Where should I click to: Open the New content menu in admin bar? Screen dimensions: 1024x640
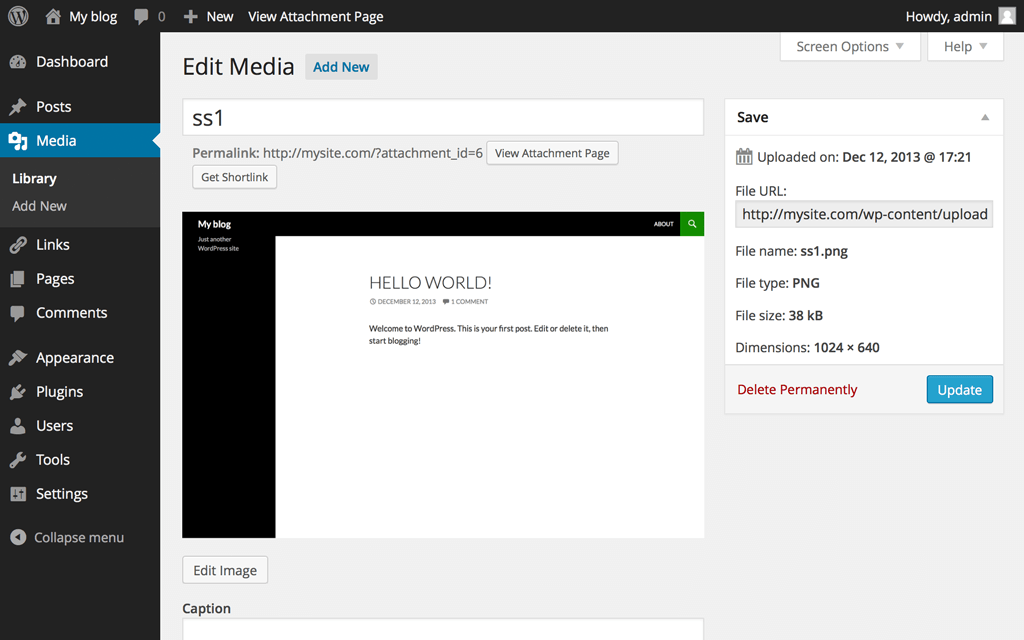[208, 16]
